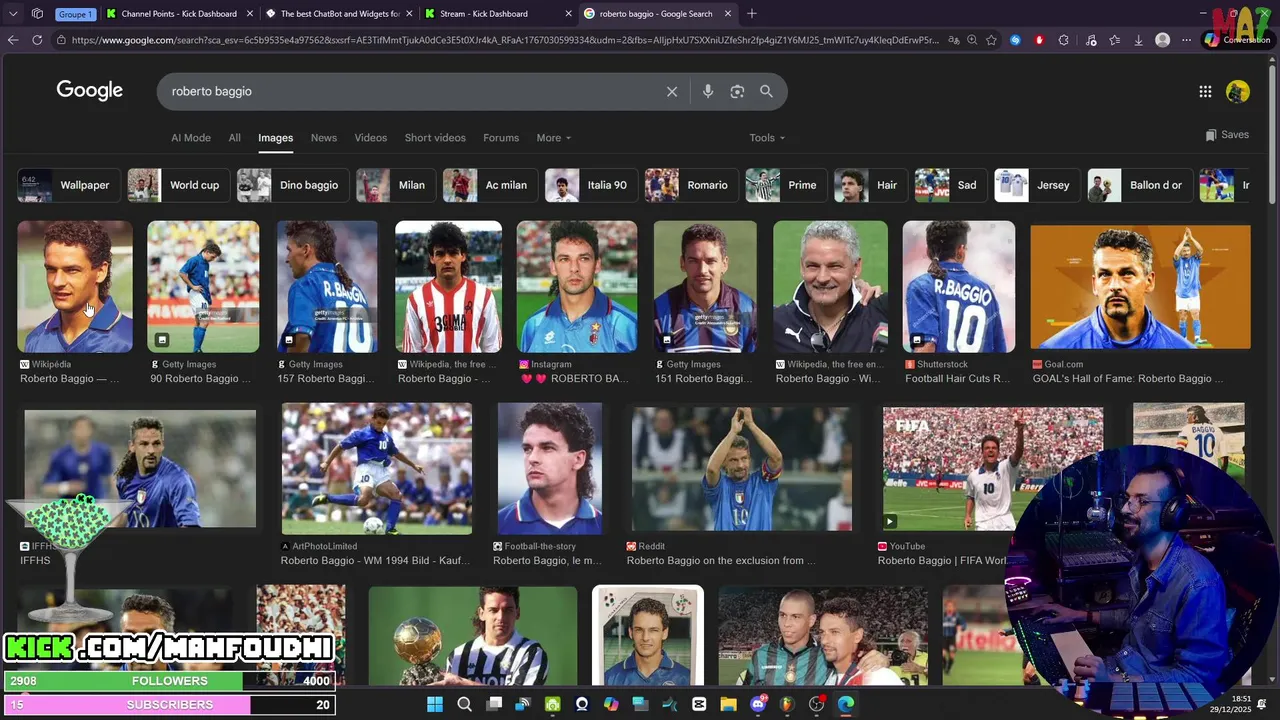Viewport: 1280px width, 720px height.
Task: Switch to the Videos results tab
Action: point(370,138)
